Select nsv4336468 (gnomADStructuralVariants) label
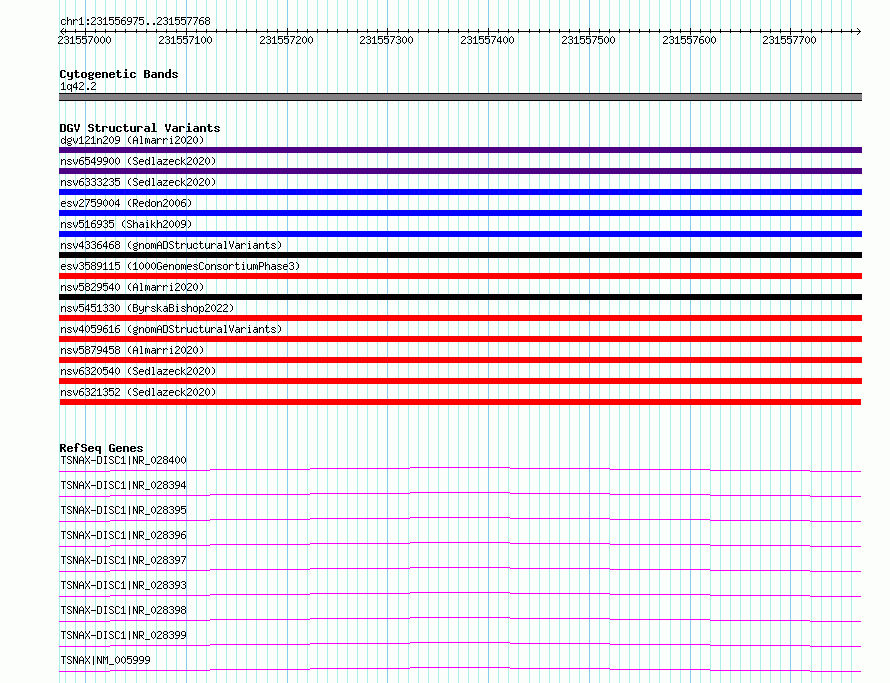 (171, 245)
